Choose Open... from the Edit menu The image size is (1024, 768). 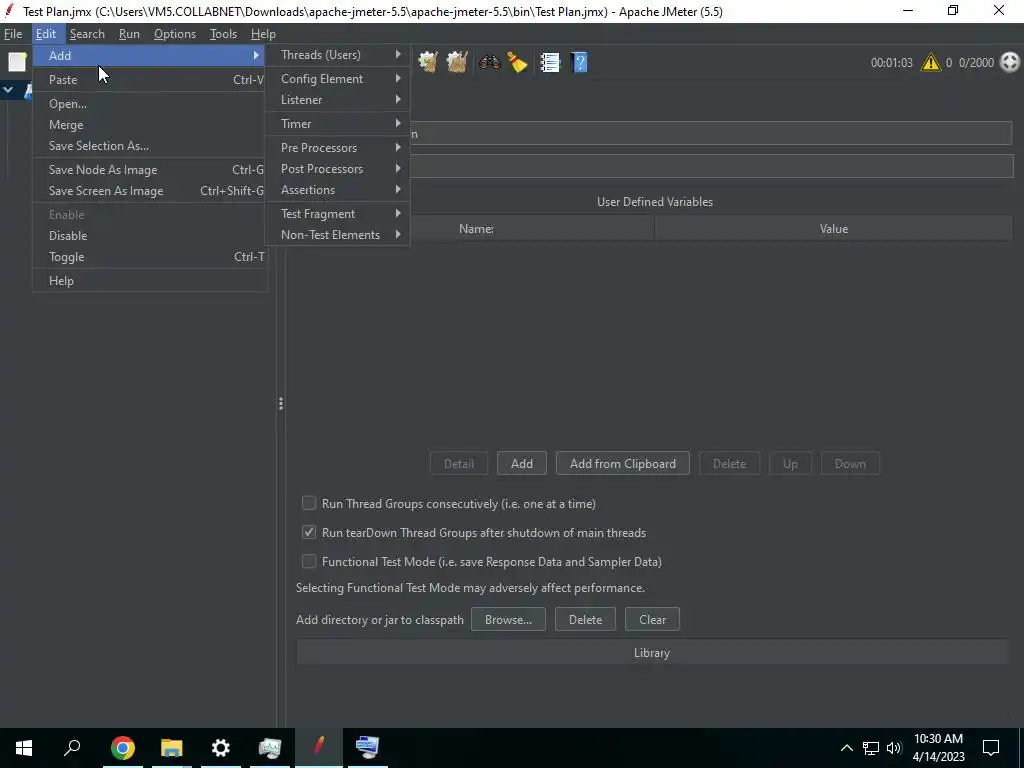150,104
